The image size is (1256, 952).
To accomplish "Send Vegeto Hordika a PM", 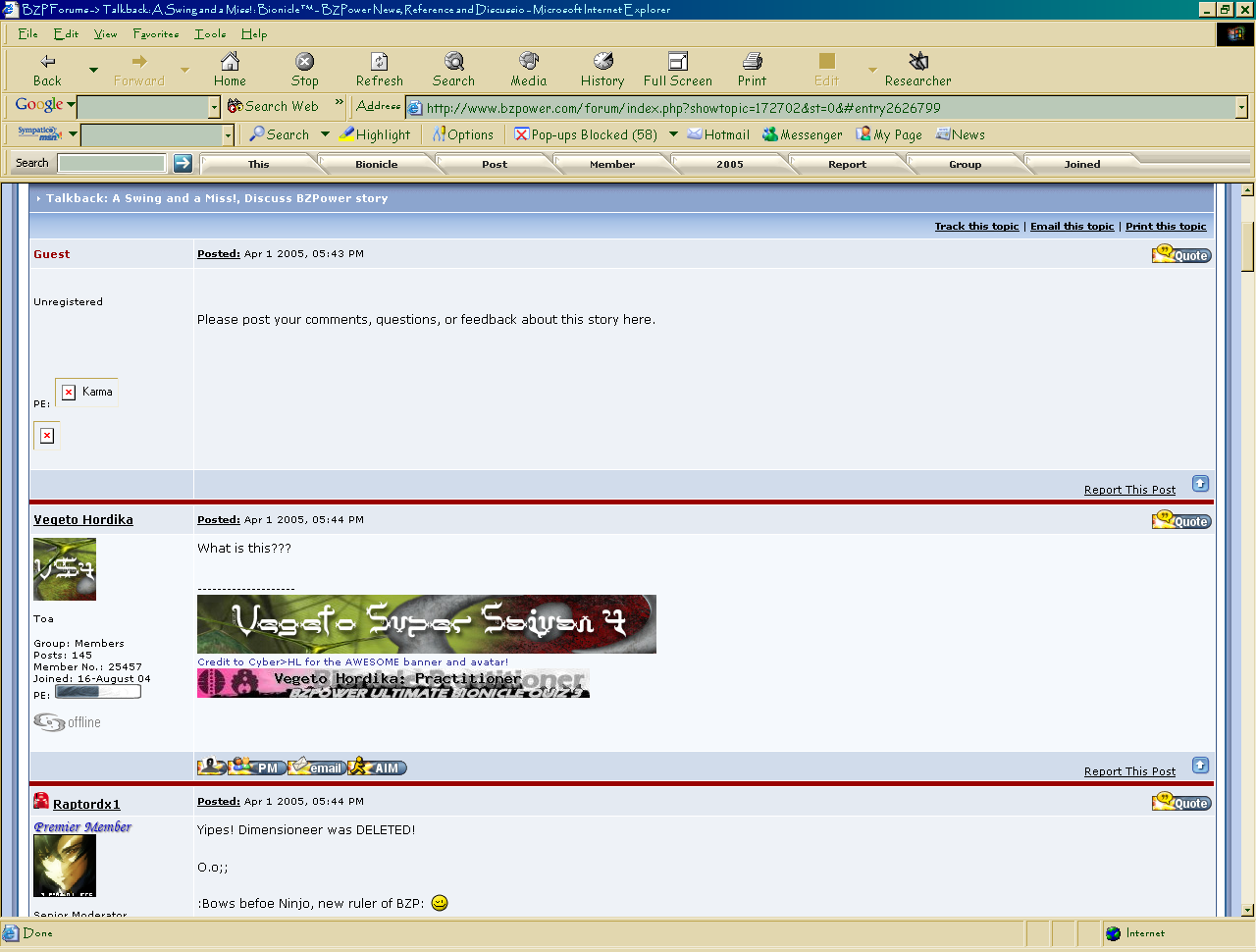I will tap(257, 767).
